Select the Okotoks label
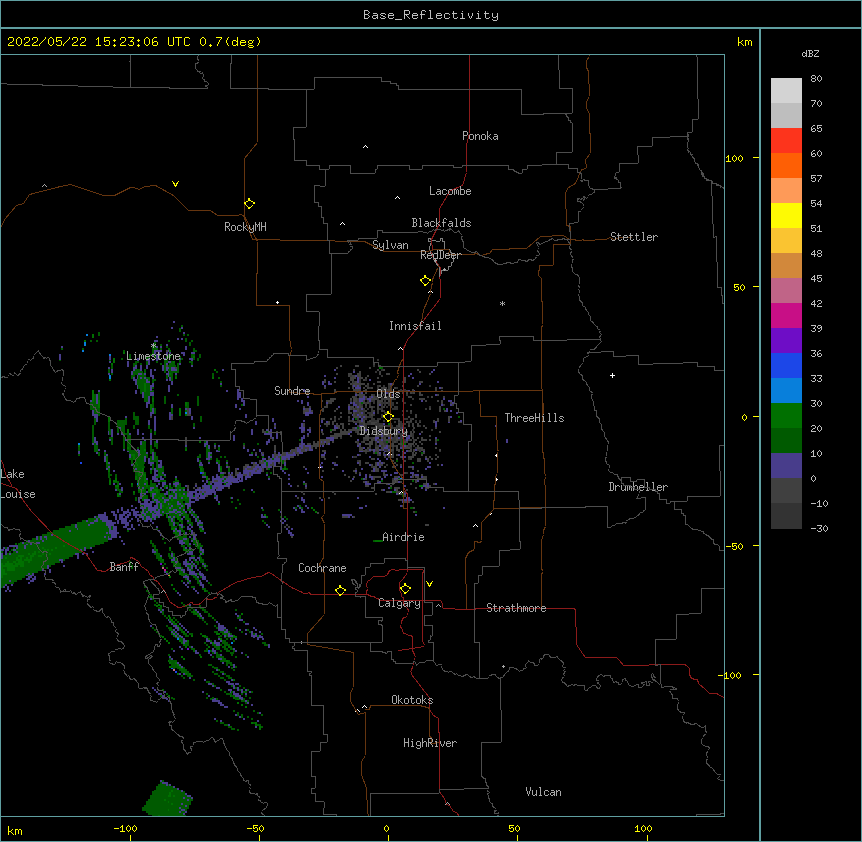 pyautogui.click(x=412, y=700)
